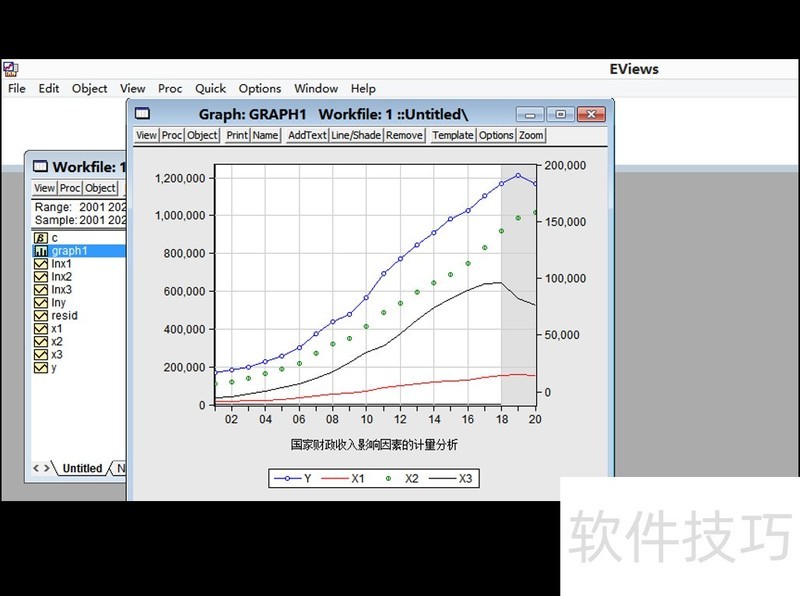Select the X3 legend entry in graph
This screenshot has width=800, height=596.
(451, 479)
